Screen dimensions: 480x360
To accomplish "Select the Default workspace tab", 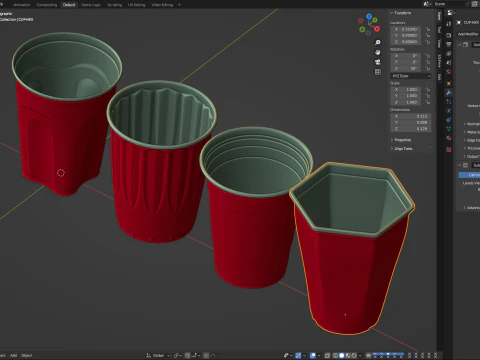I will [69, 5].
